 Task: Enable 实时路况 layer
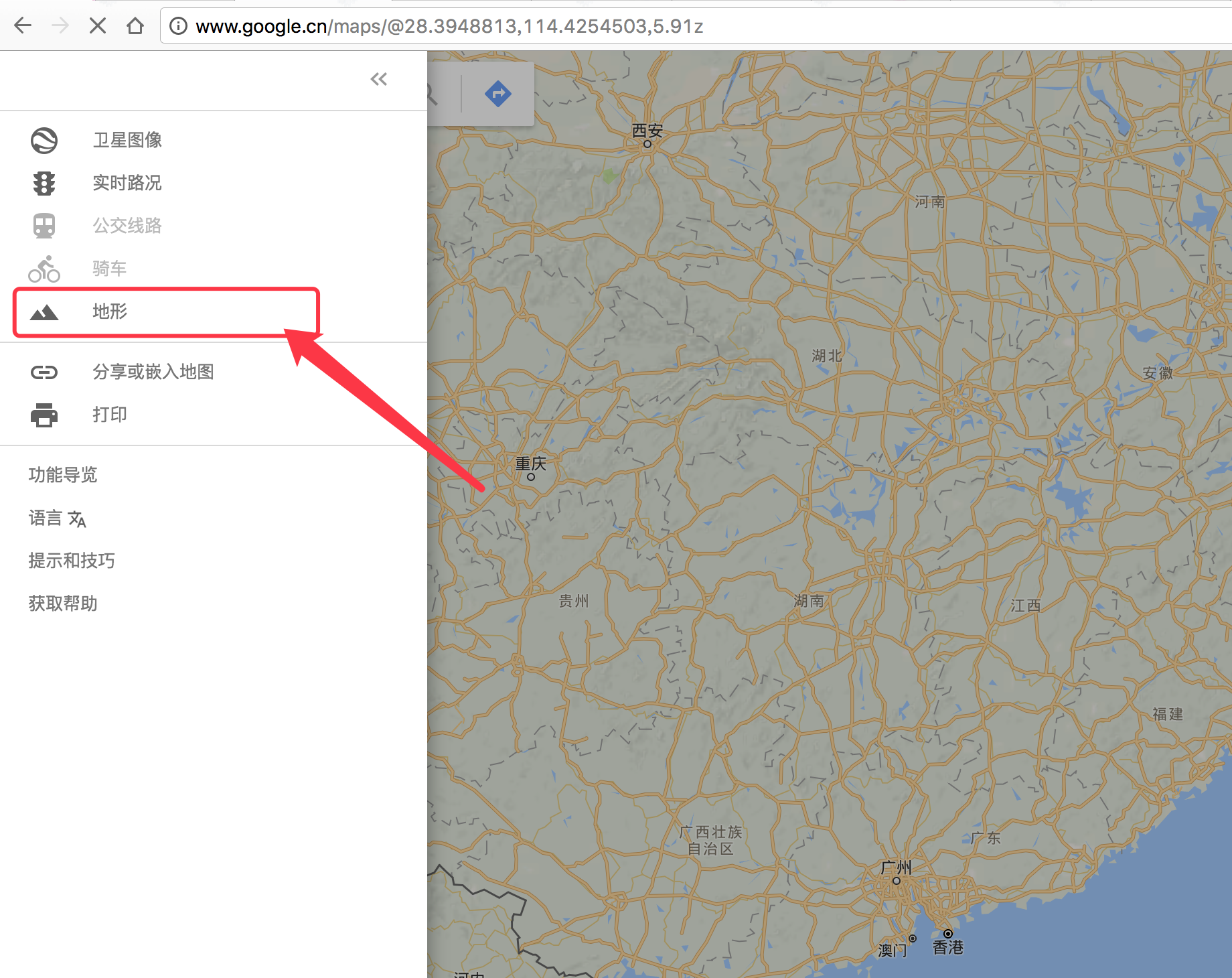127,183
